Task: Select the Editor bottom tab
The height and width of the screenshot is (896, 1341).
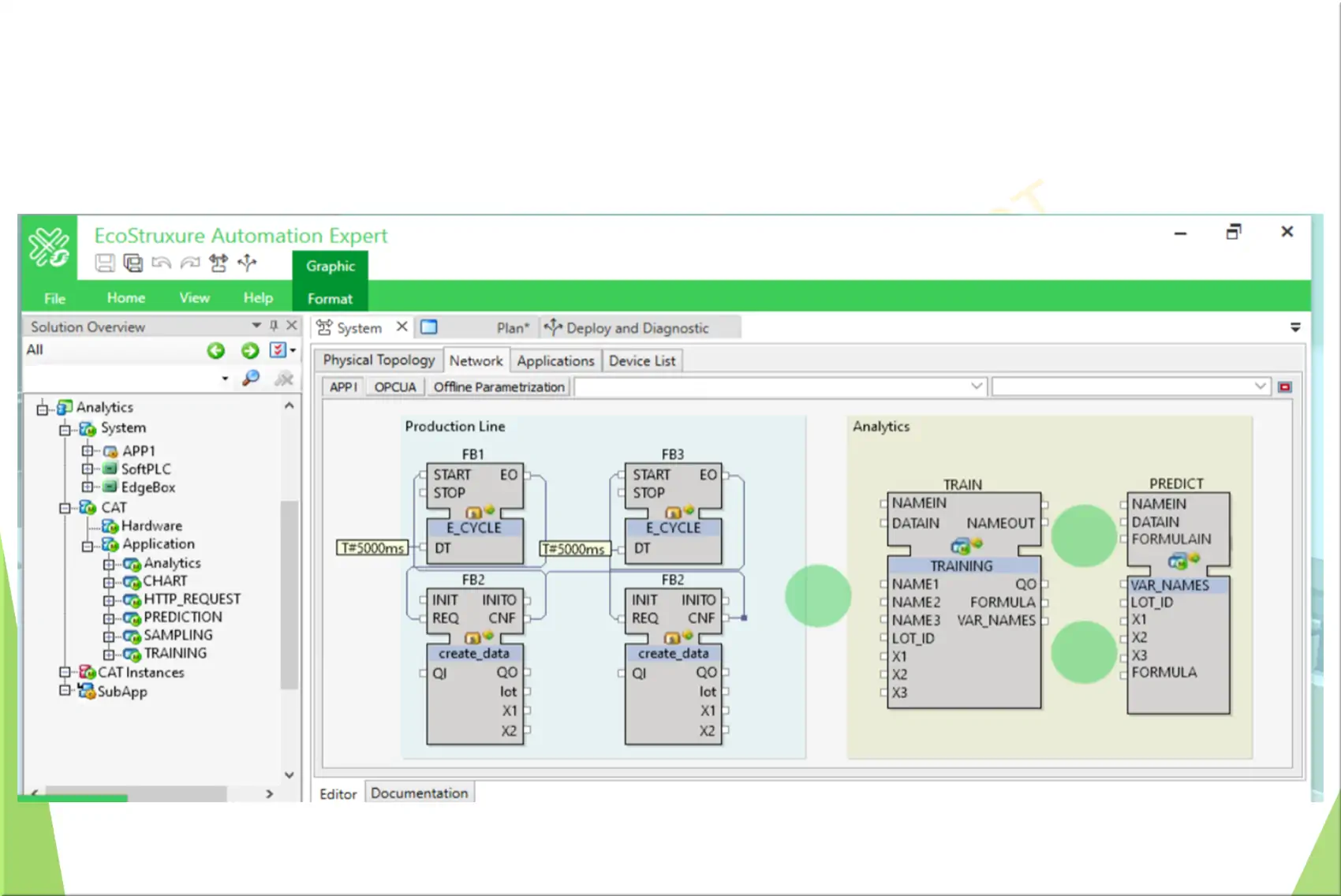Action: pyautogui.click(x=338, y=793)
